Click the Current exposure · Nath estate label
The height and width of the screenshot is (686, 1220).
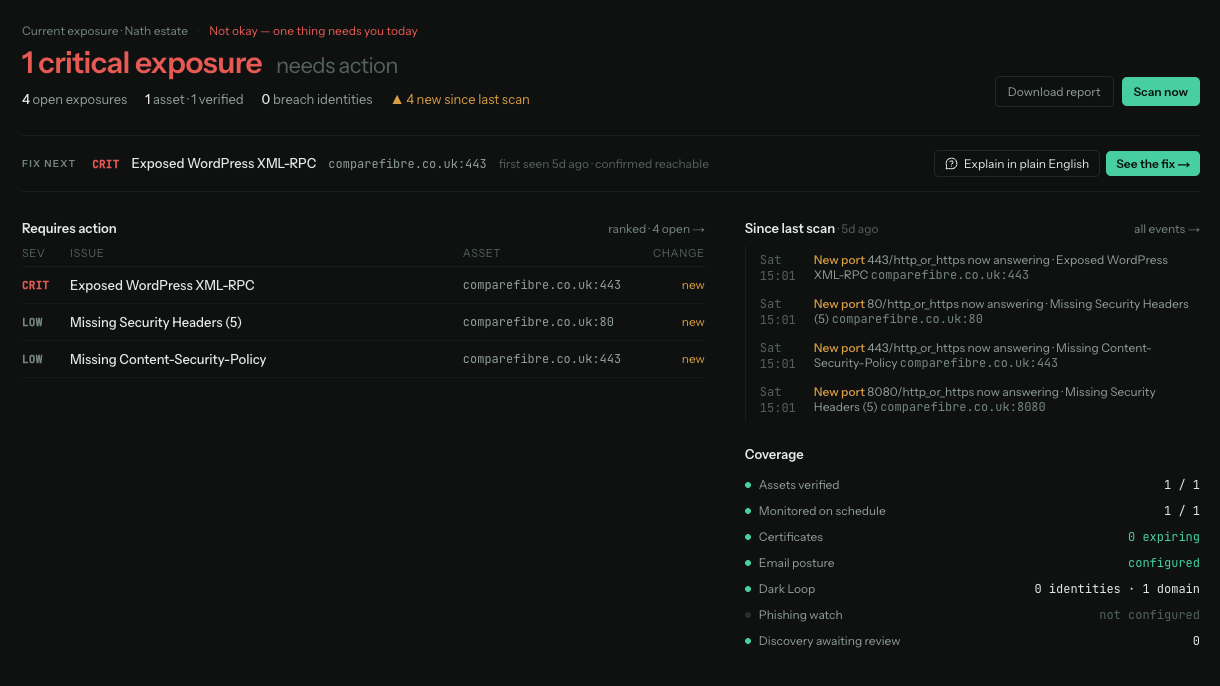pos(105,31)
